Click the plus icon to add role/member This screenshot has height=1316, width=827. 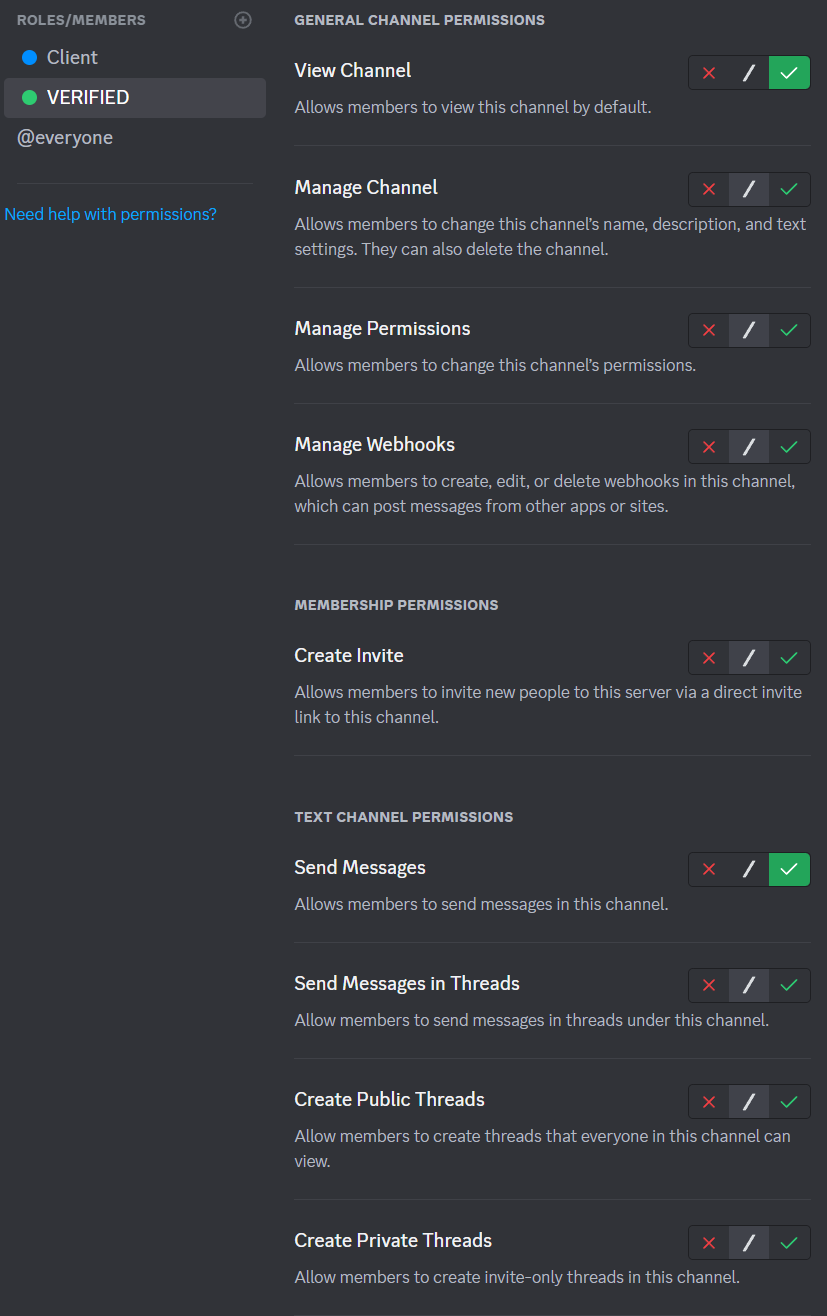243,20
